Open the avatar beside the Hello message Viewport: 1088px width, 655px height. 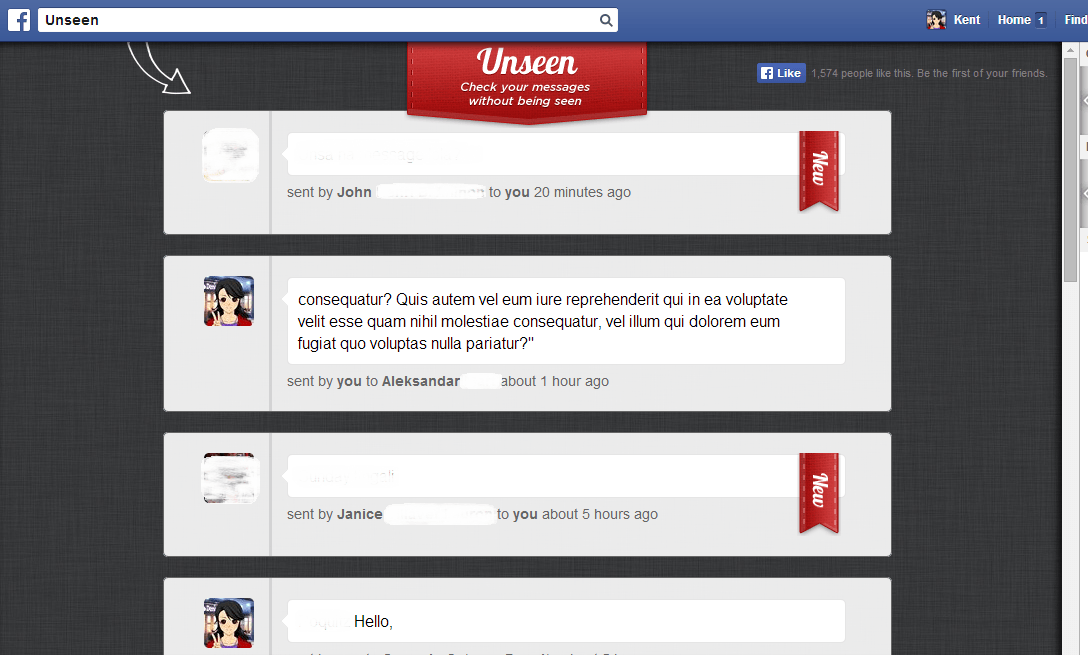pyautogui.click(x=229, y=623)
